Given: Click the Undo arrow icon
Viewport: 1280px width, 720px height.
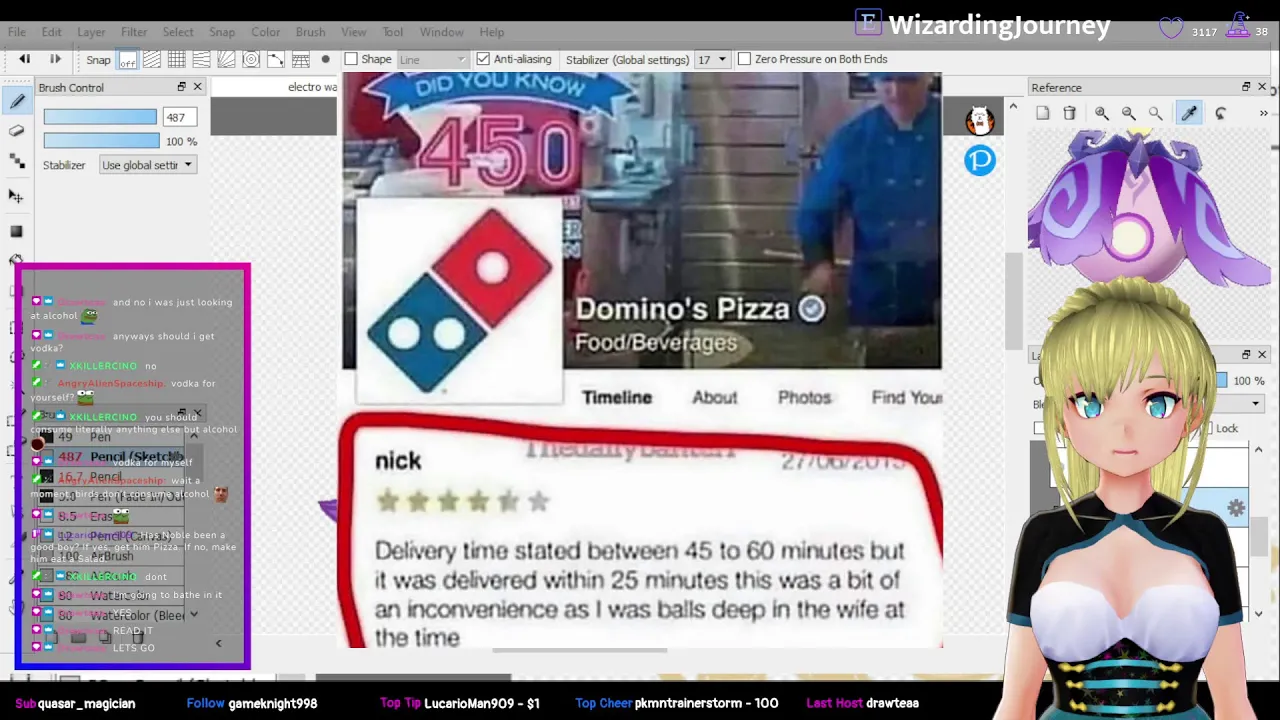Looking at the screenshot, I should point(25,59).
